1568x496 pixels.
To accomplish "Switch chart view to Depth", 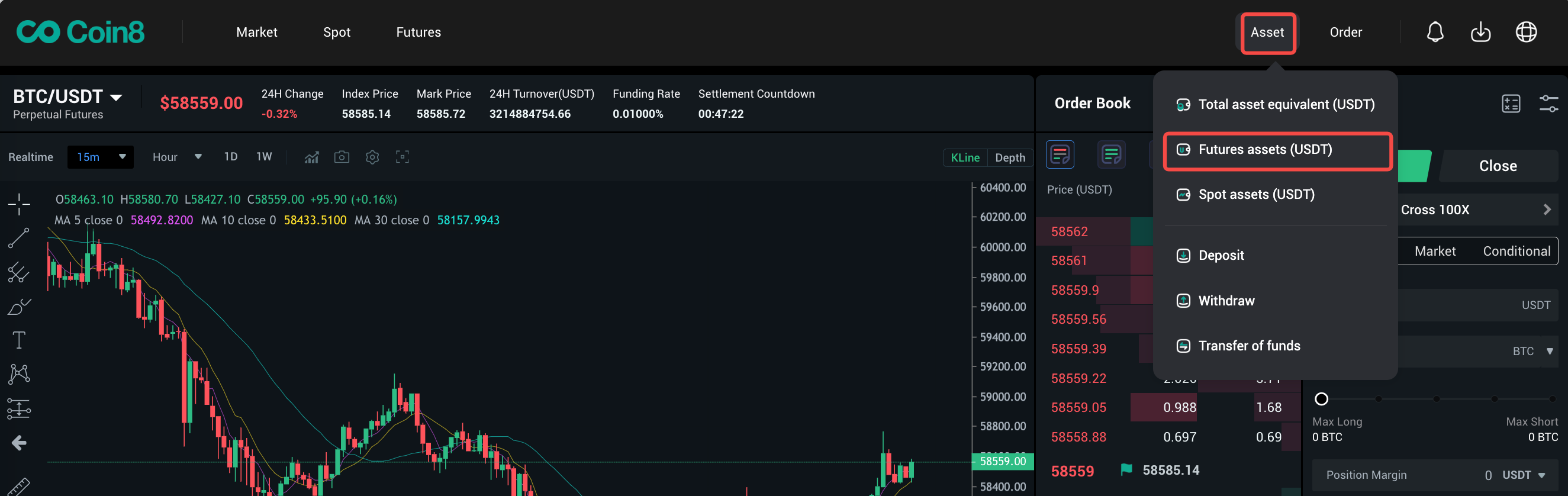I will (1010, 157).
